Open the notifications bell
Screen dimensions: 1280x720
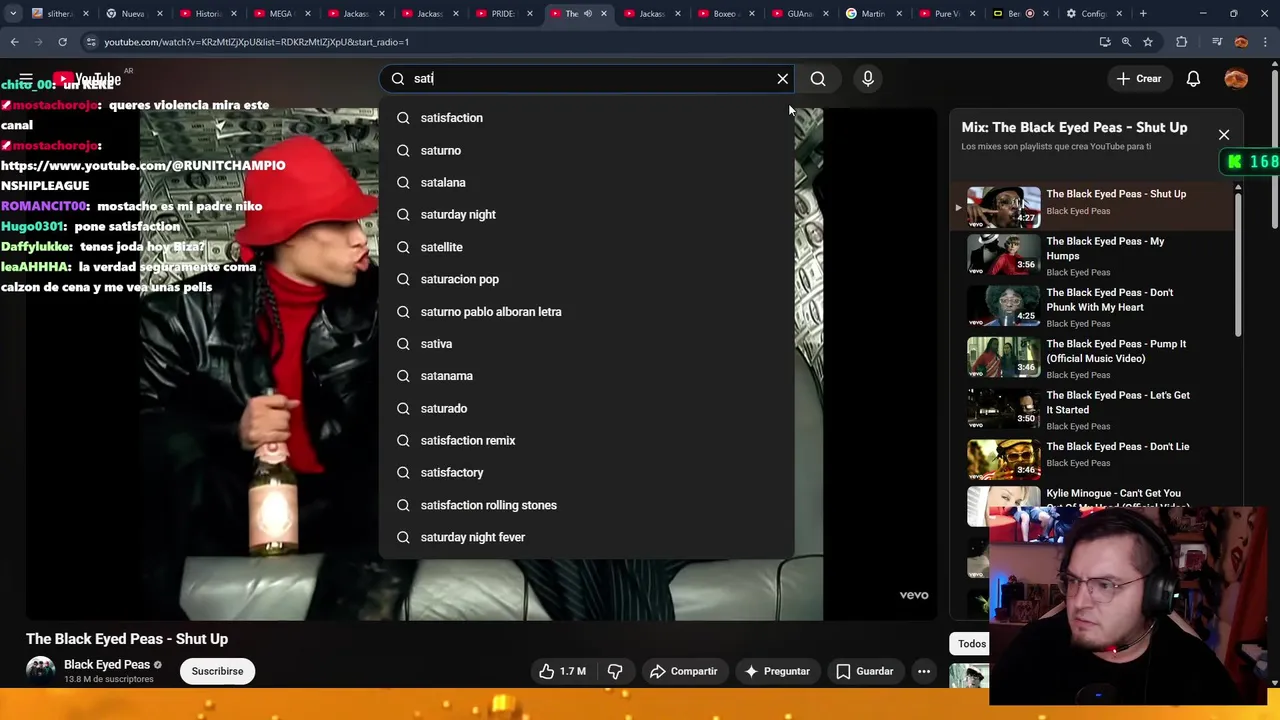(x=1193, y=78)
